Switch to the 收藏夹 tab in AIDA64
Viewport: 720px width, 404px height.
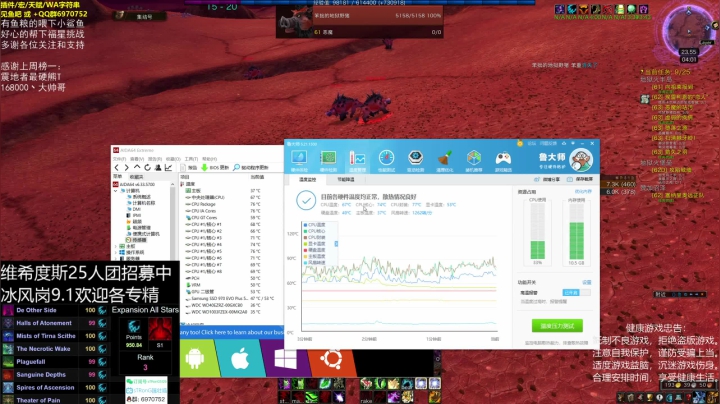(x=136, y=177)
